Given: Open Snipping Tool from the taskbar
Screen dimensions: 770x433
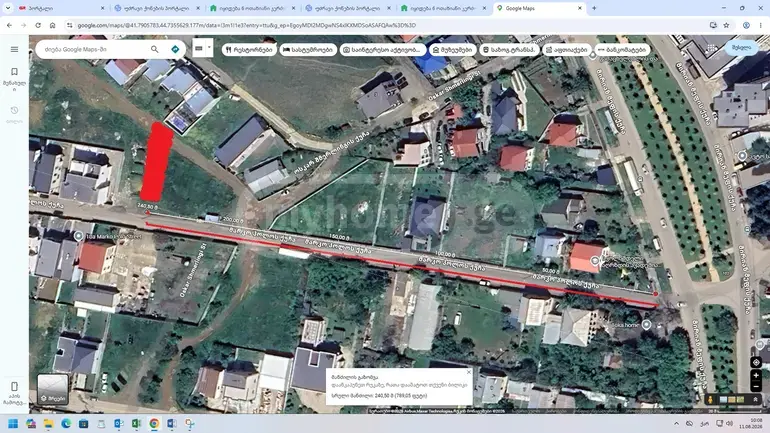Looking at the screenshot, I should click(x=190, y=423).
